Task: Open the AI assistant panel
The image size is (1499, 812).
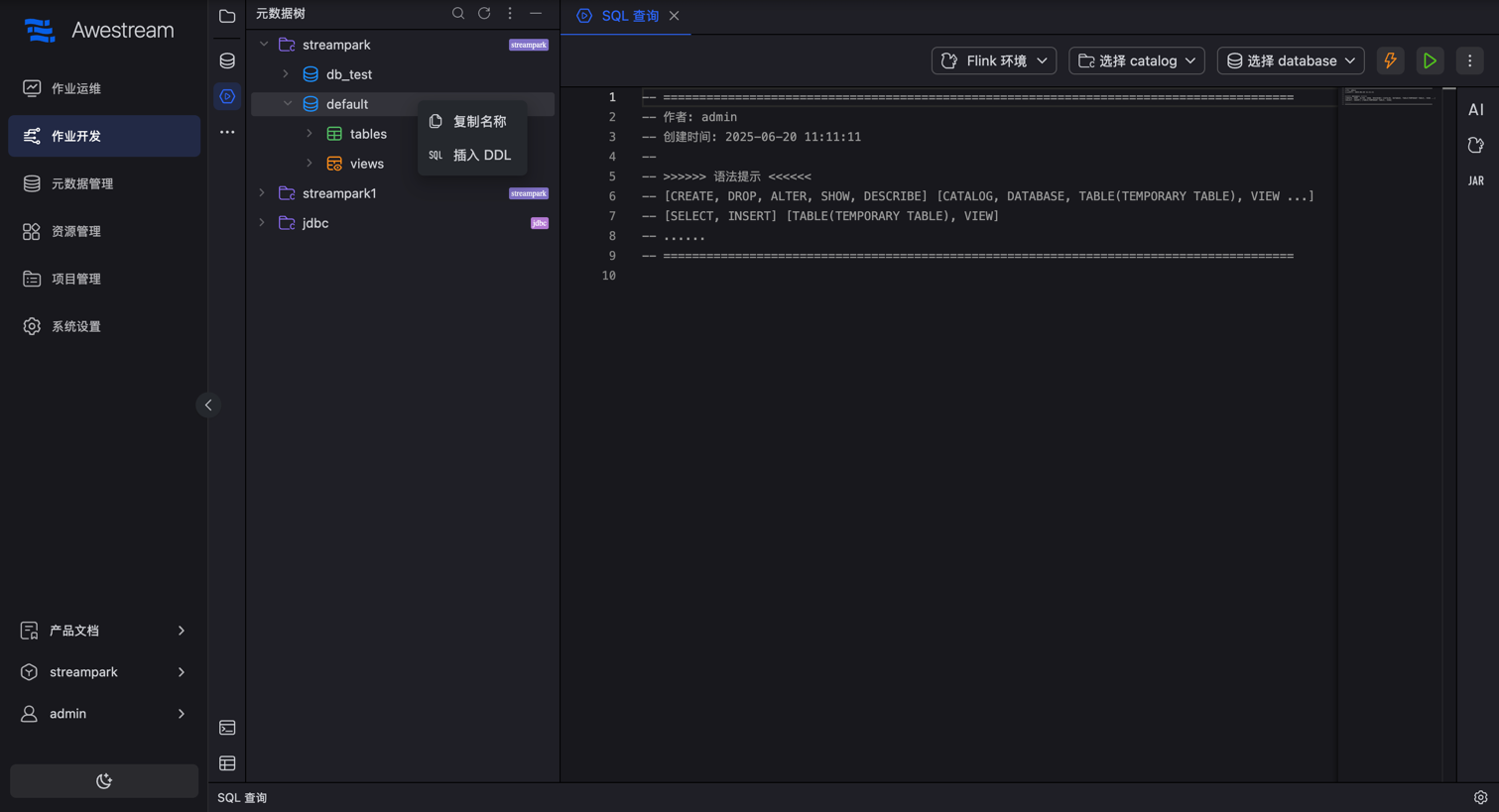Action: point(1476,110)
